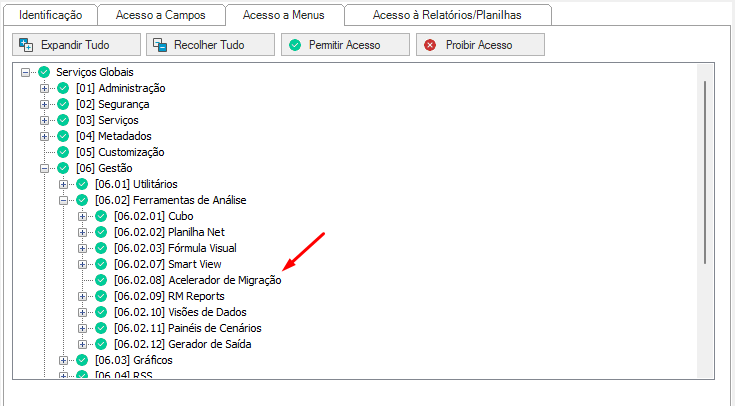Click the Expandir Tudo icon
This screenshot has width=735, height=406.
[26, 45]
